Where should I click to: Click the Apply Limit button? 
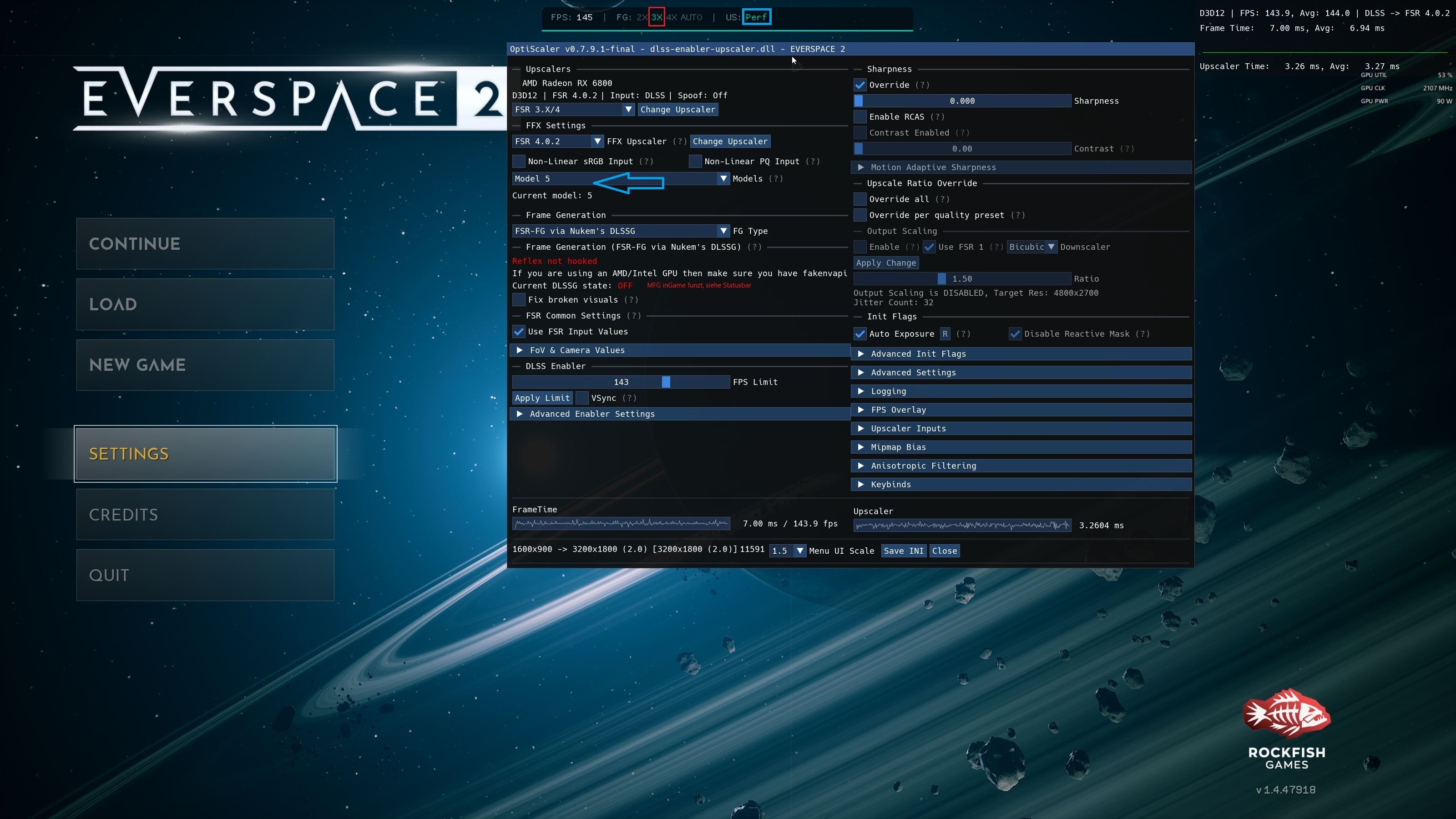(542, 398)
